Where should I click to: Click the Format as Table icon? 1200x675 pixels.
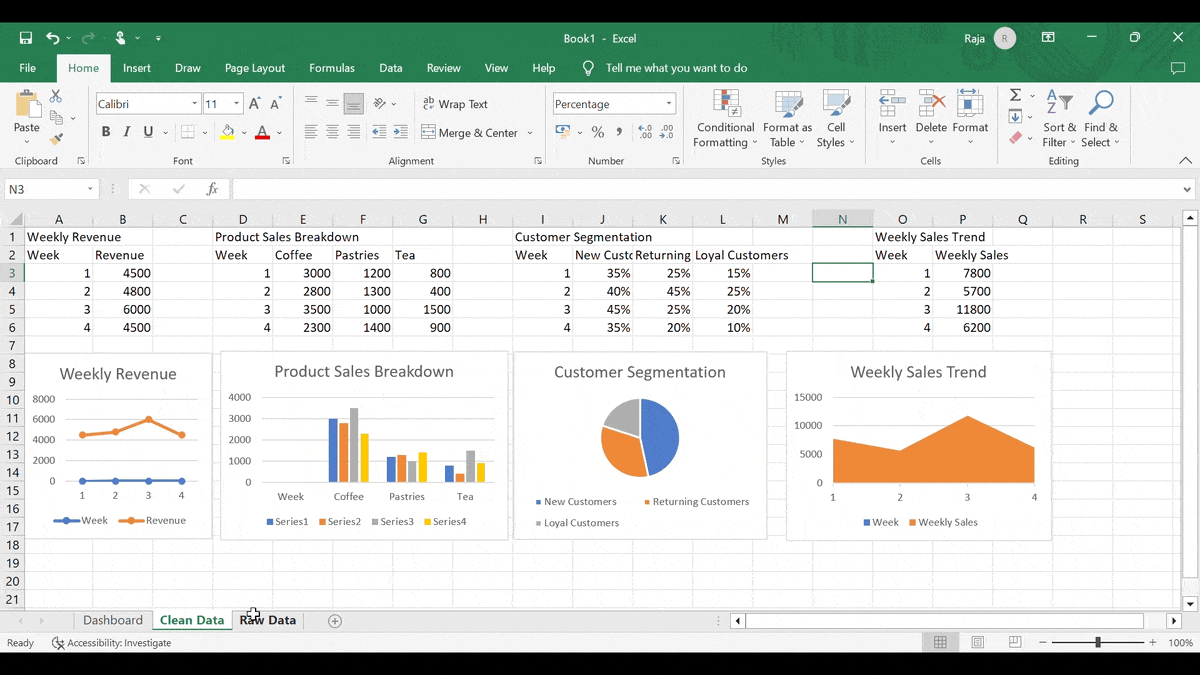point(787,120)
